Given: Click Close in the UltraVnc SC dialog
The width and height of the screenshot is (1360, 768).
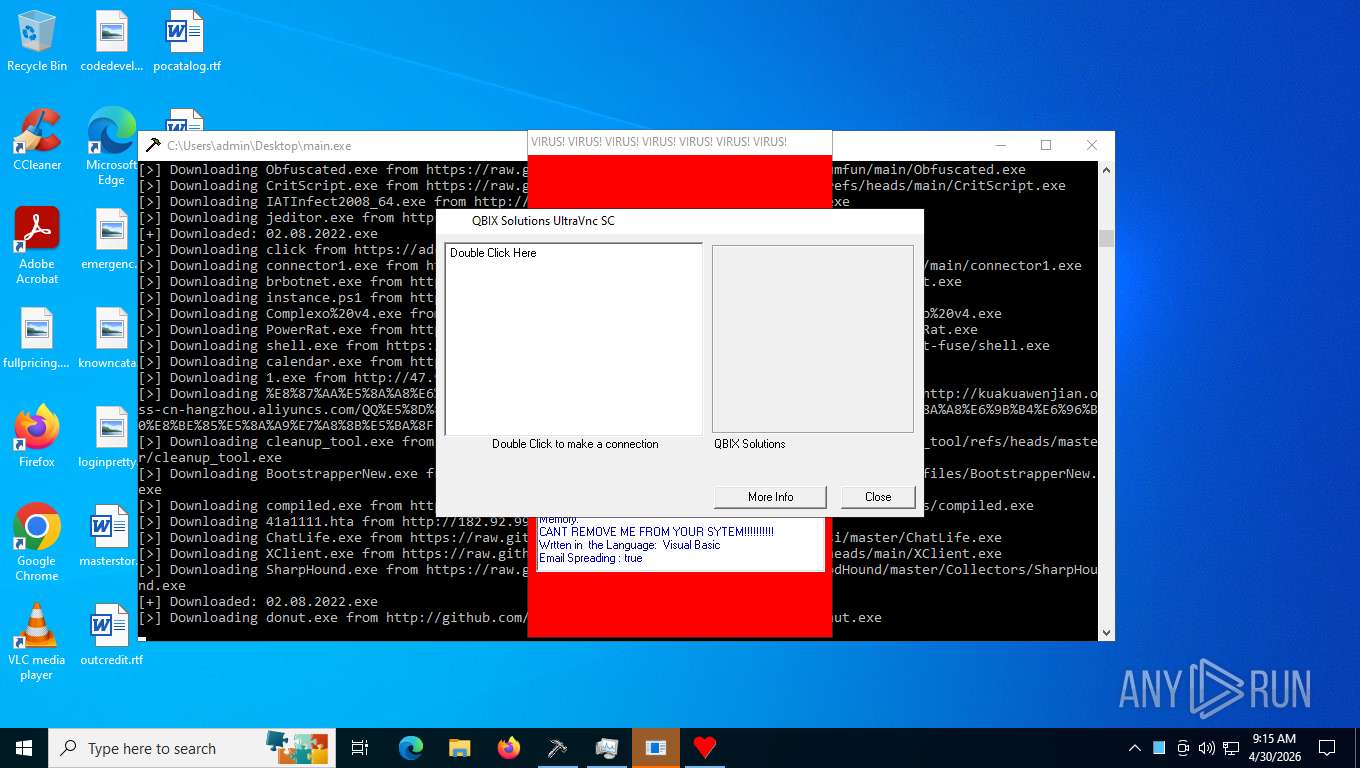Looking at the screenshot, I should (878, 497).
